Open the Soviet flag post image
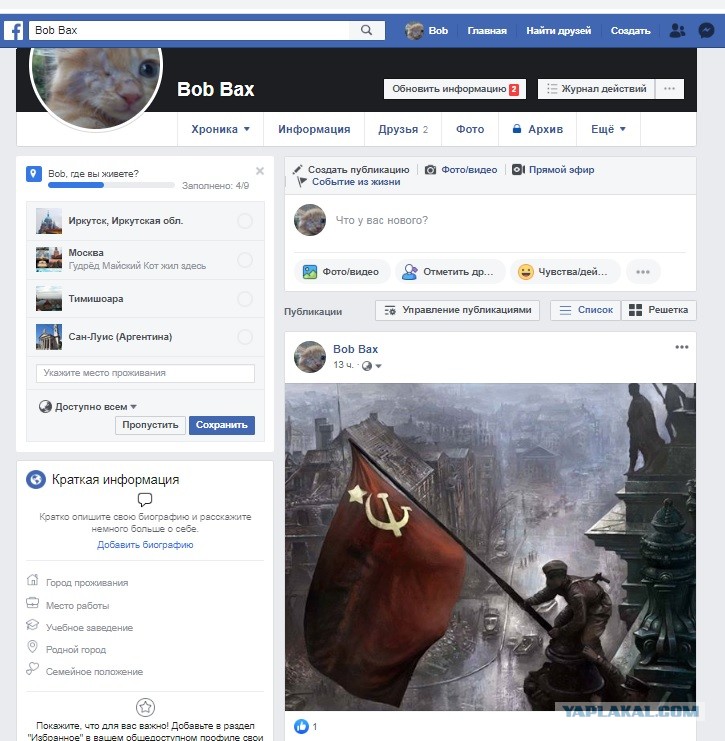 click(x=490, y=547)
